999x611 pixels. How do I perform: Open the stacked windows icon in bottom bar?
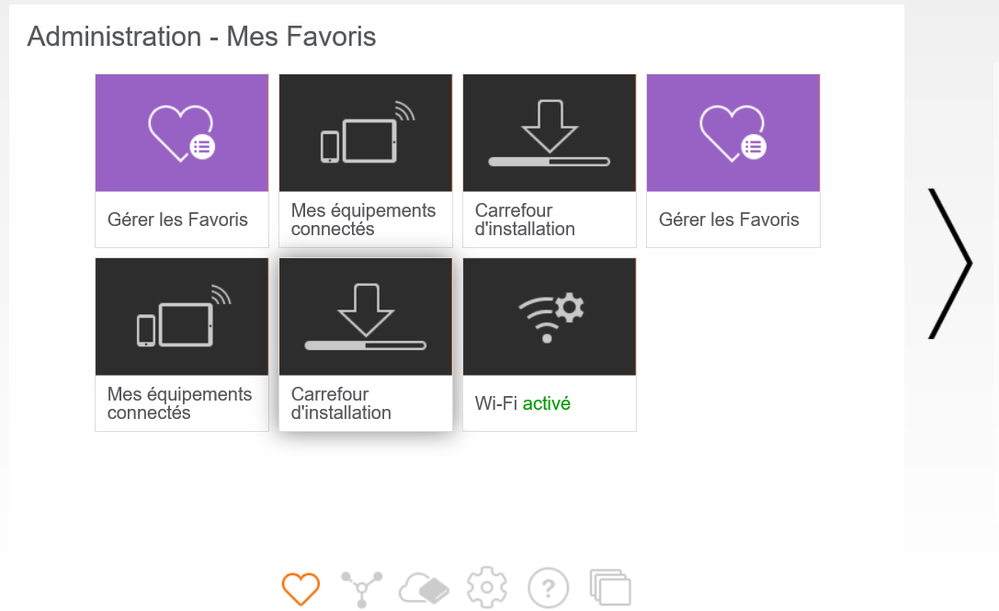pyautogui.click(x=610, y=587)
